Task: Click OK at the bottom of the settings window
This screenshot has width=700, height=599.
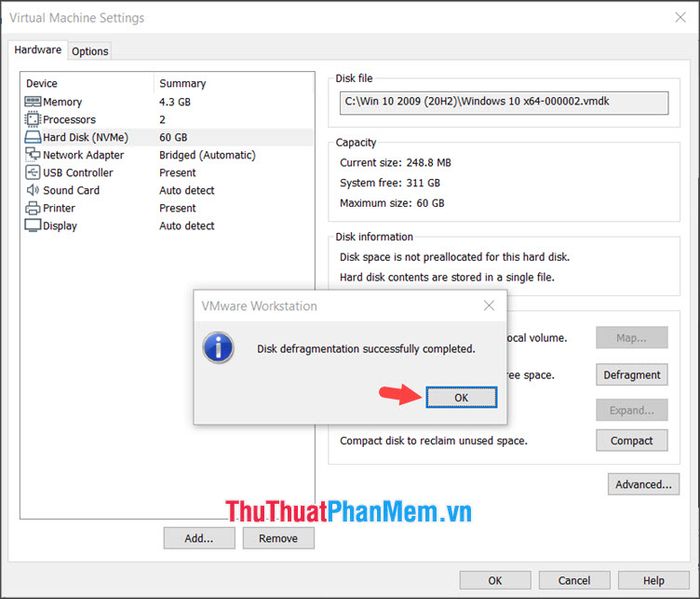Action: (x=495, y=580)
